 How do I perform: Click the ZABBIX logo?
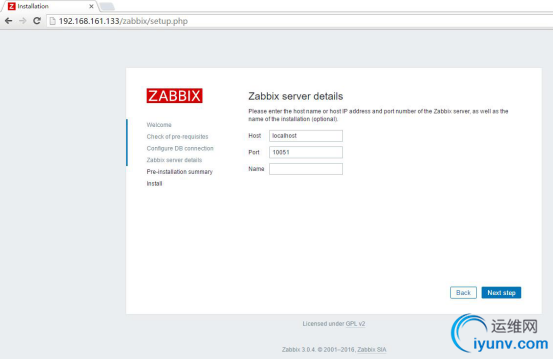pyautogui.click(x=175, y=96)
